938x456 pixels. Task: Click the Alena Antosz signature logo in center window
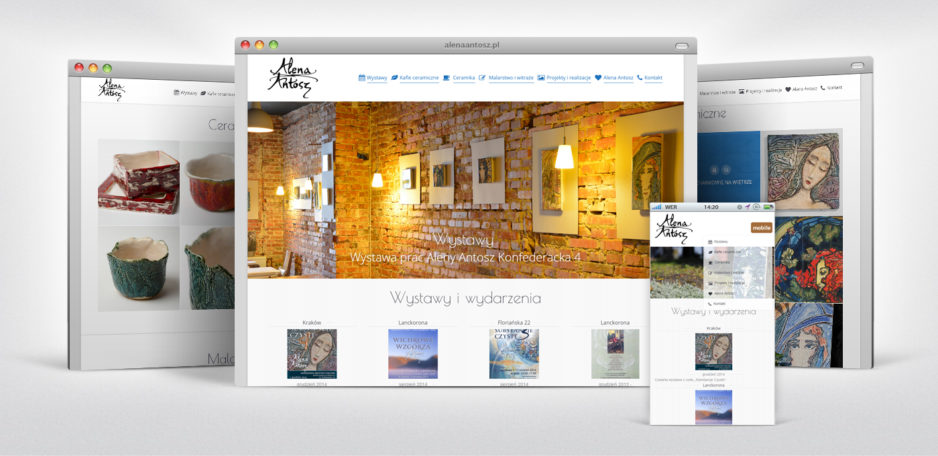292,77
